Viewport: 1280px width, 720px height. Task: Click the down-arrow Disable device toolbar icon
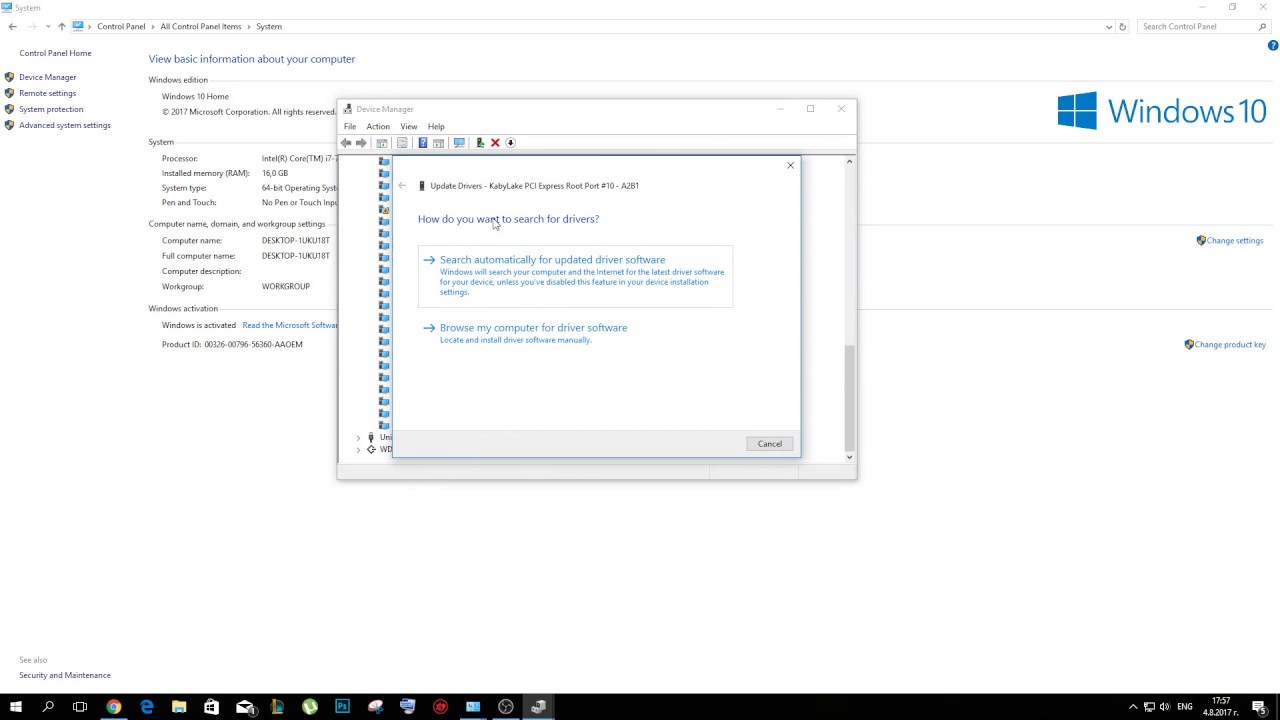510,143
